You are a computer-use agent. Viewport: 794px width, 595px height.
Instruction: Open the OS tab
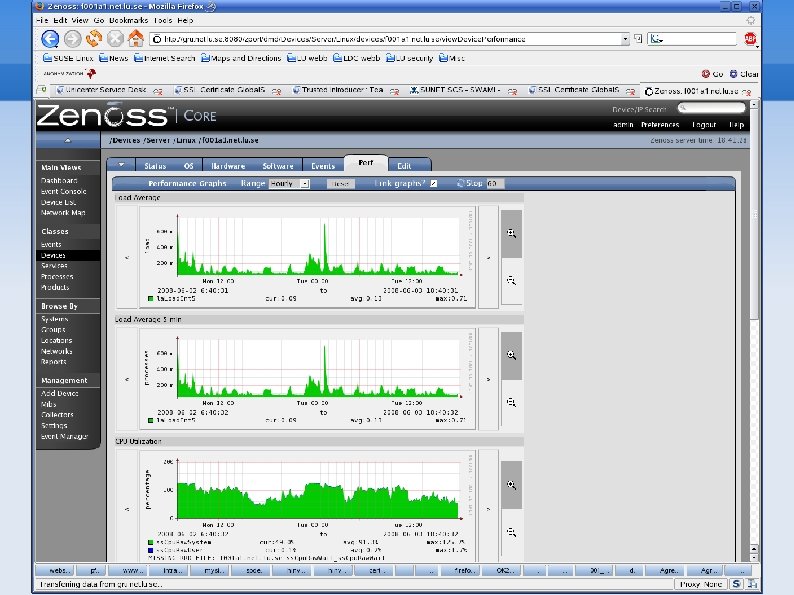[188, 166]
